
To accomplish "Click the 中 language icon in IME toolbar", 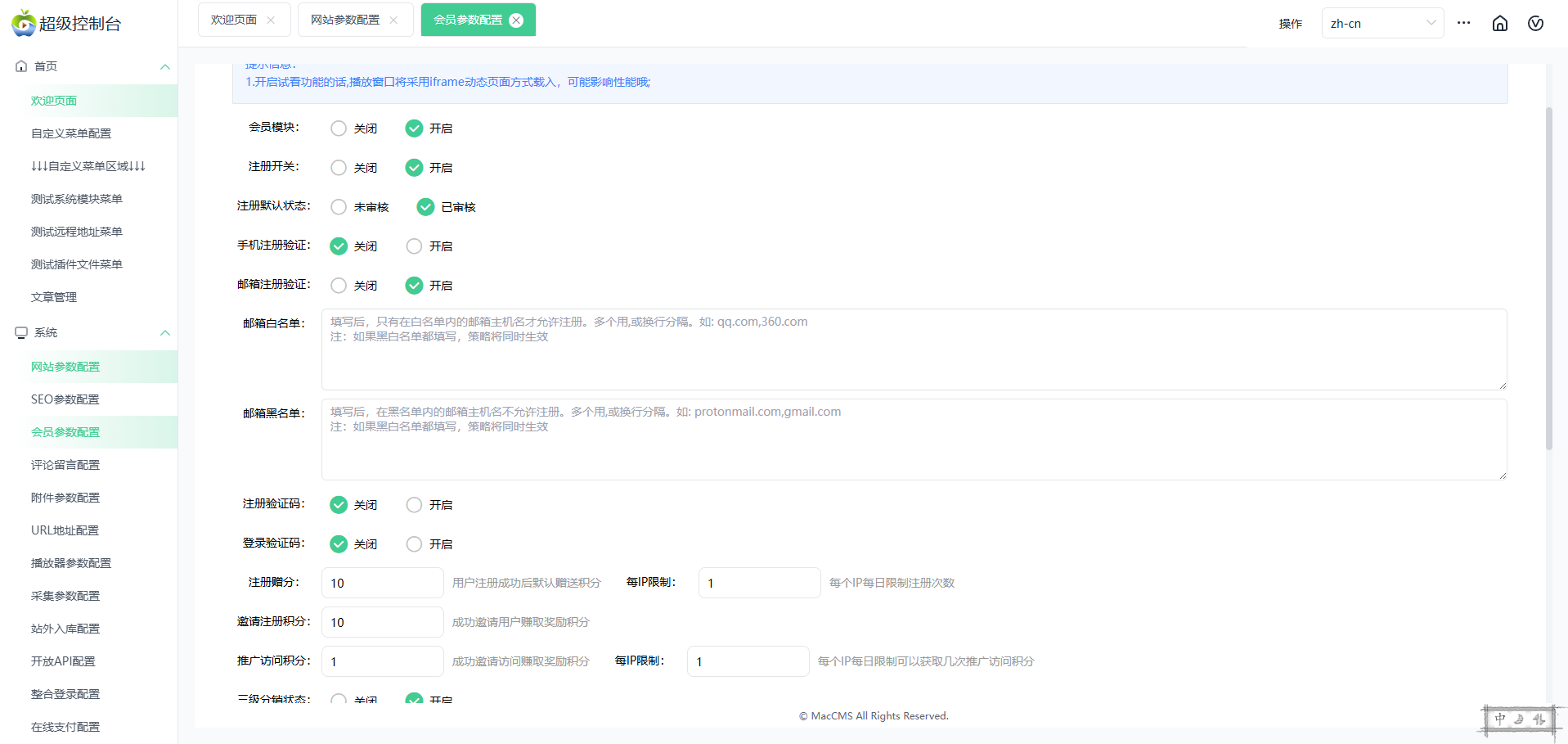I will tap(1499, 719).
